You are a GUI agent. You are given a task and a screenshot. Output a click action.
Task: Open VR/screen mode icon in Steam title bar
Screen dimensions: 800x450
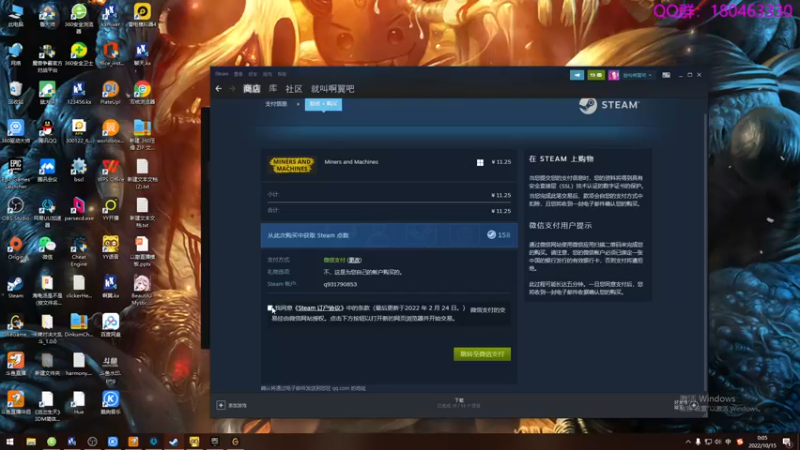coord(666,75)
